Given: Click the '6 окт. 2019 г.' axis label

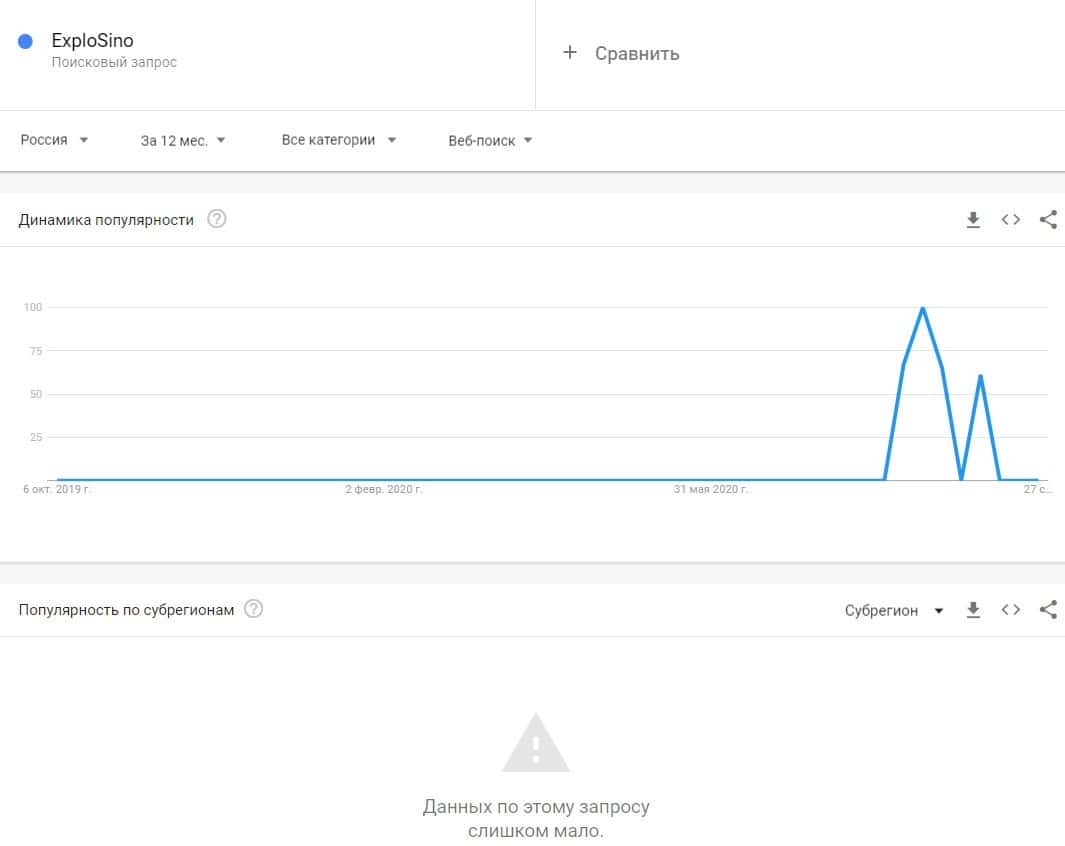Looking at the screenshot, I should 56,489.
